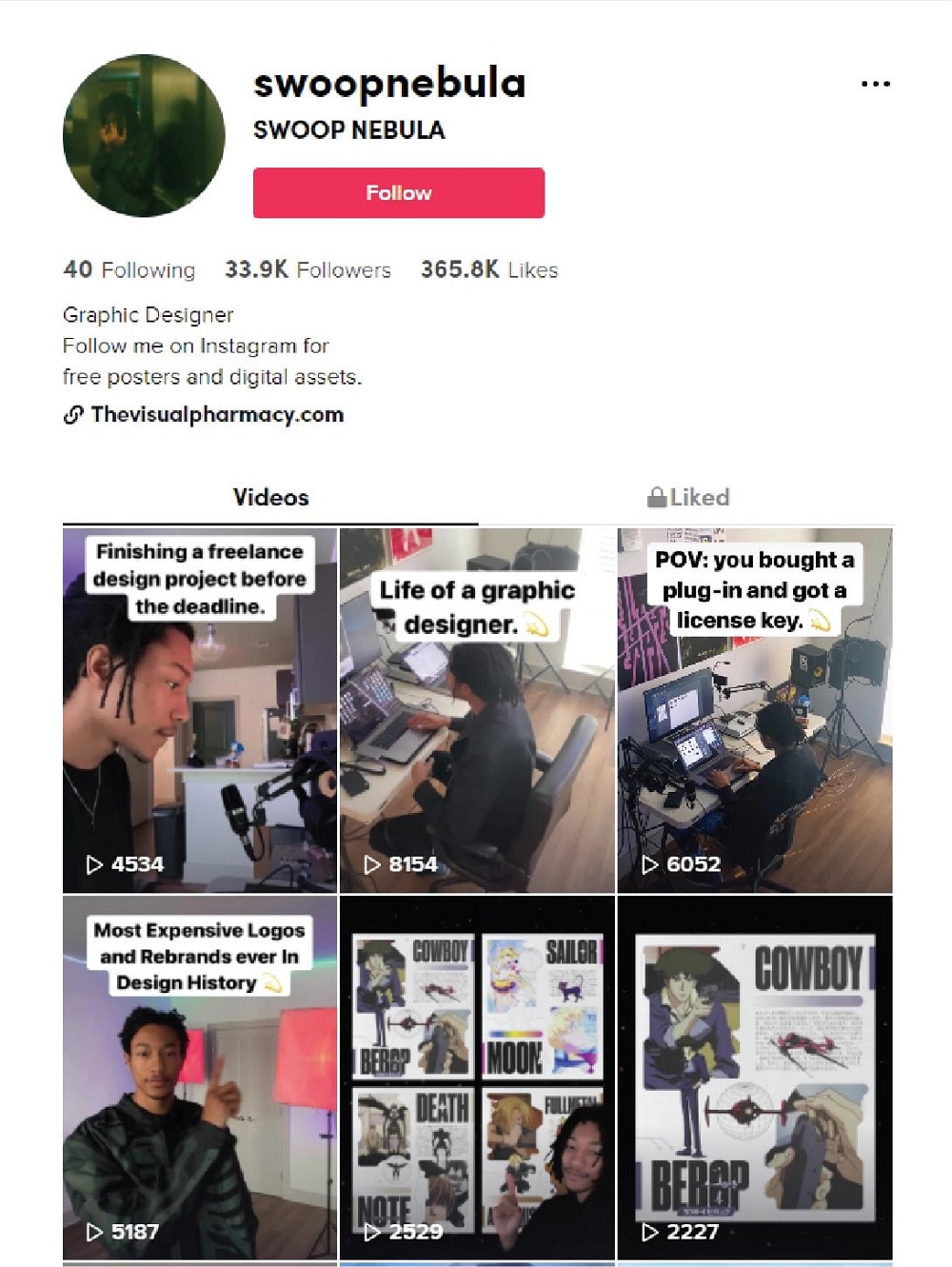Click the play icon showing 8154 views
Viewport: 952px width, 1267px height.
(x=372, y=864)
